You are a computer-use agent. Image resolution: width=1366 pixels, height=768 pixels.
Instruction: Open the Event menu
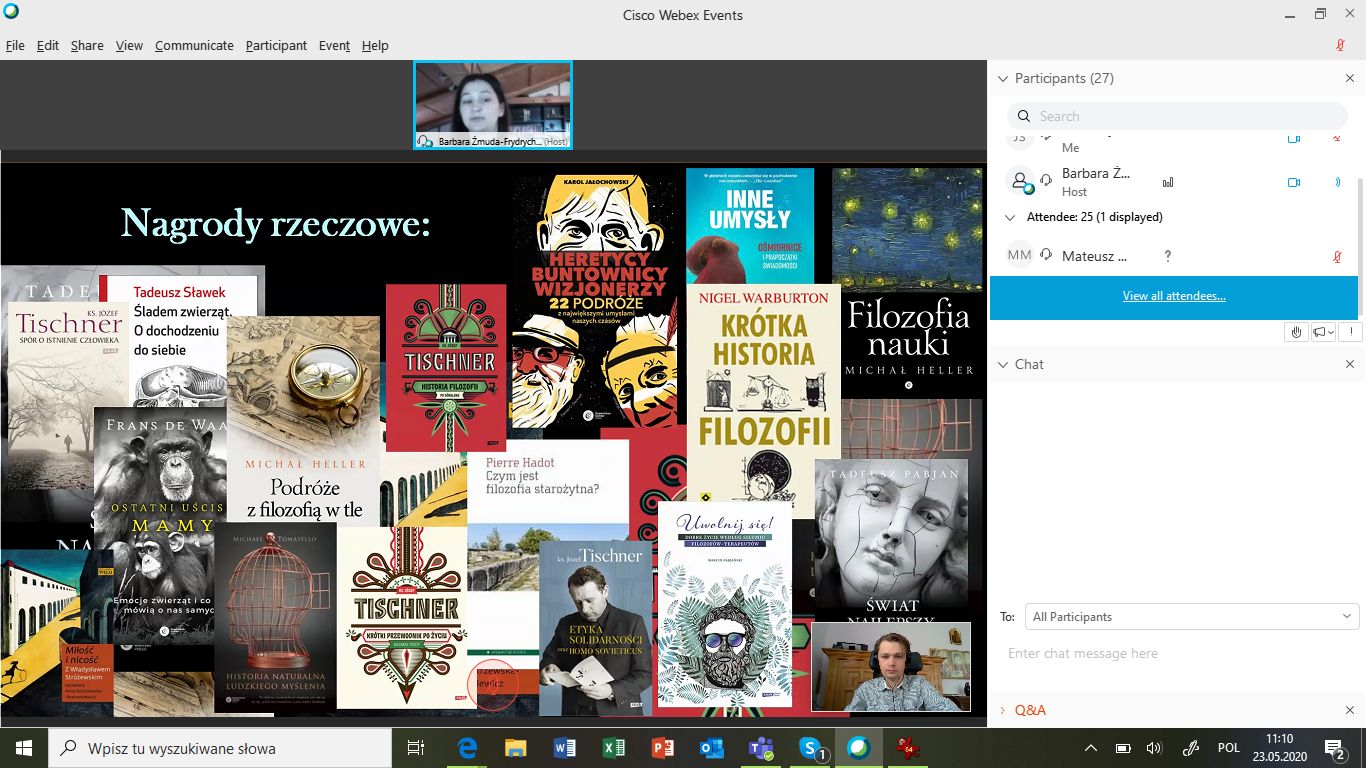point(334,46)
